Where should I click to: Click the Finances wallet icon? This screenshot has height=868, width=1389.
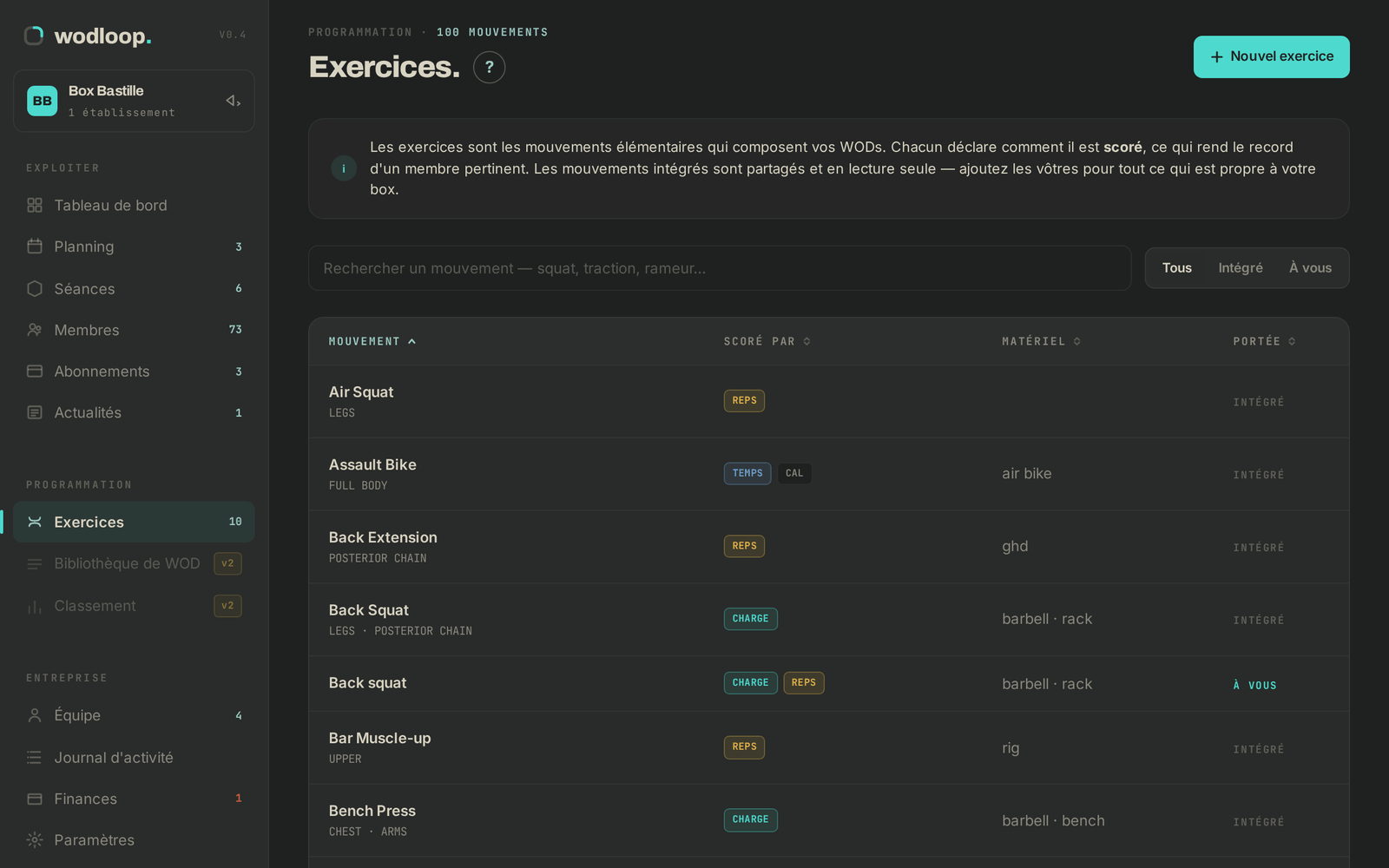click(x=35, y=799)
